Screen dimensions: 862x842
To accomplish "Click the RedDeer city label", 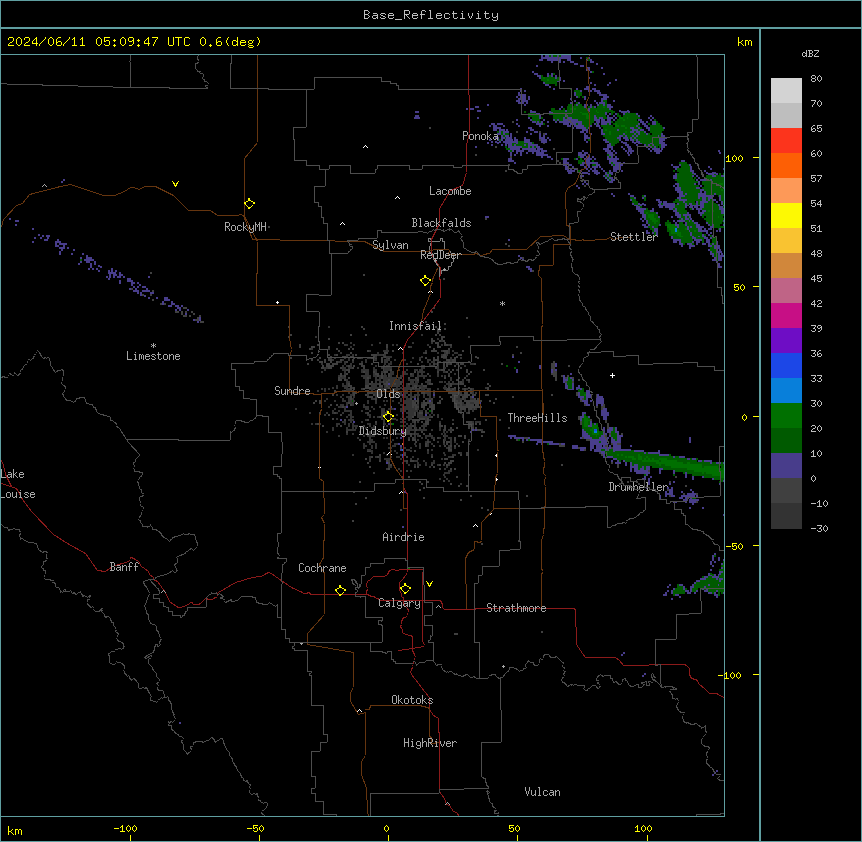I will [440, 255].
